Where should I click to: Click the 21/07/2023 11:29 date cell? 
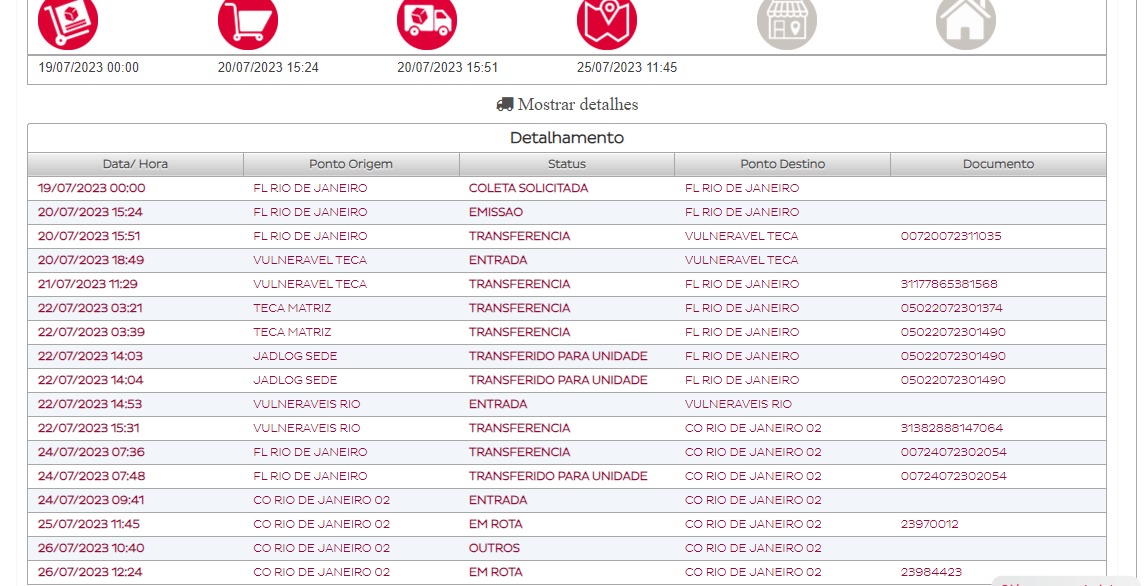(x=88, y=285)
